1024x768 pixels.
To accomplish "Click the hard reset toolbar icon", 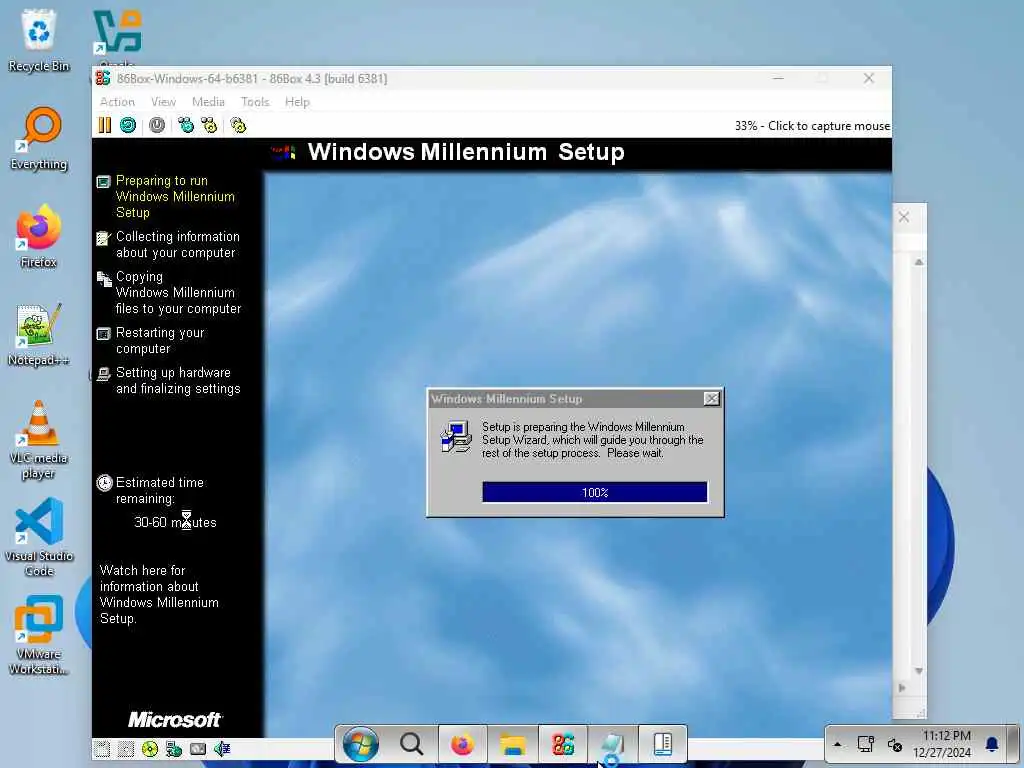I will pyautogui.click(x=128, y=125).
